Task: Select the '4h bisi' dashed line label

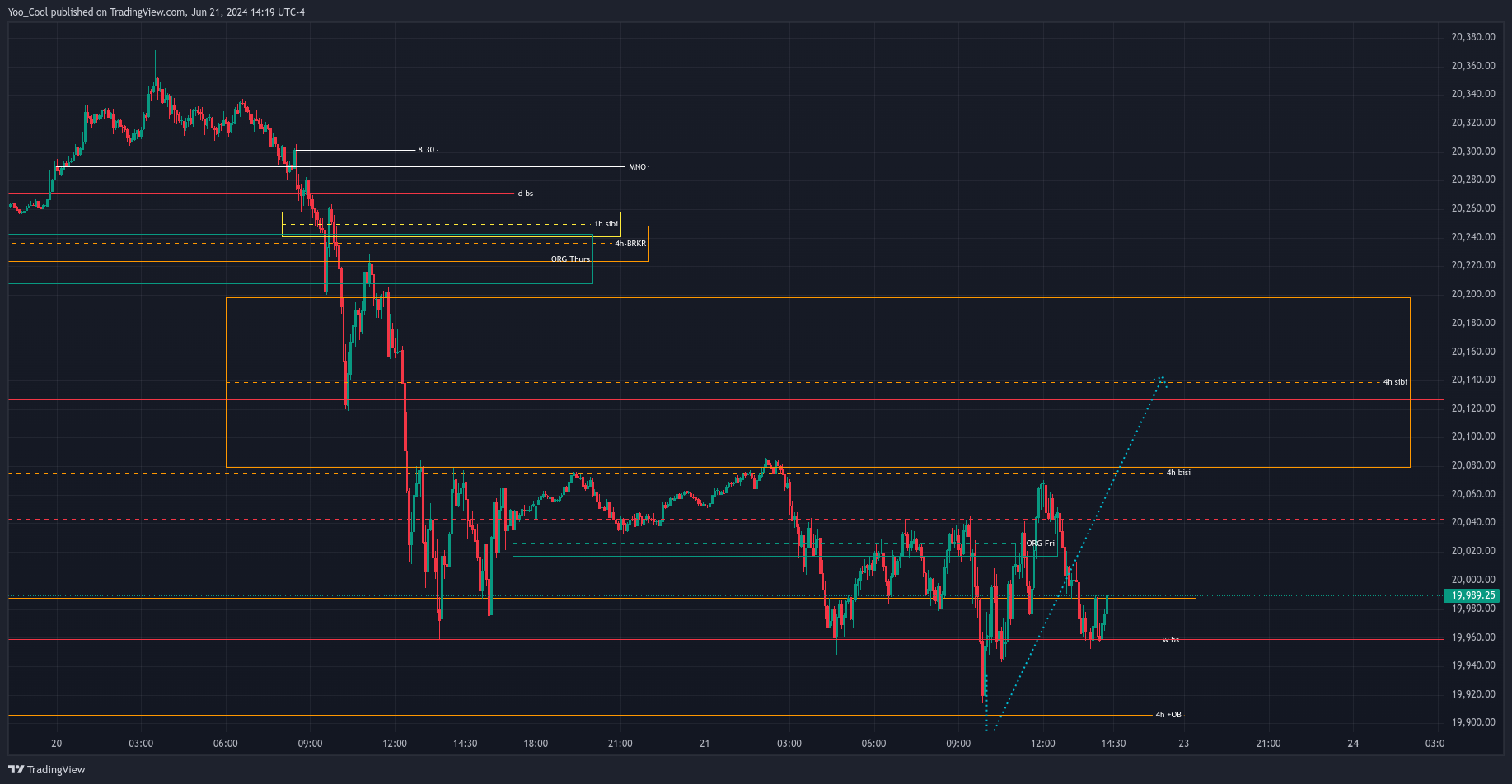Action: pos(1178,473)
